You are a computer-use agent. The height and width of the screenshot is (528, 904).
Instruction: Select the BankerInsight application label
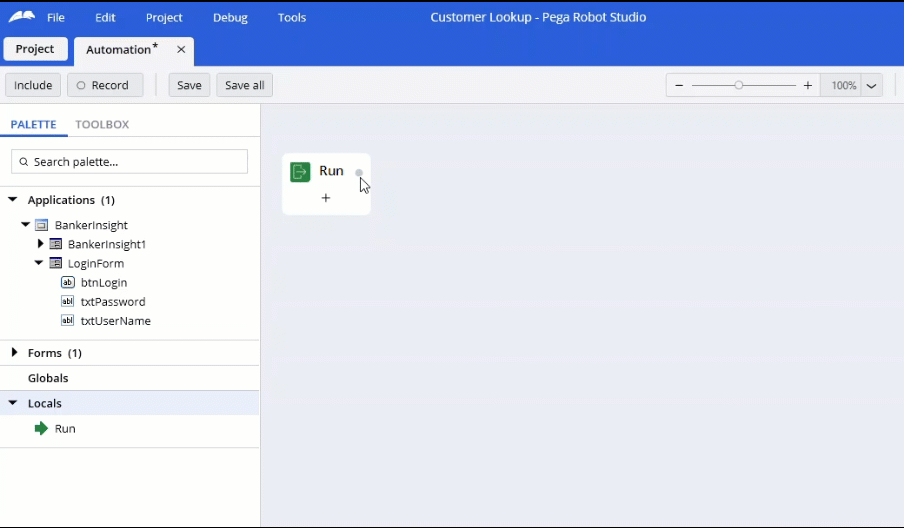(x=91, y=225)
